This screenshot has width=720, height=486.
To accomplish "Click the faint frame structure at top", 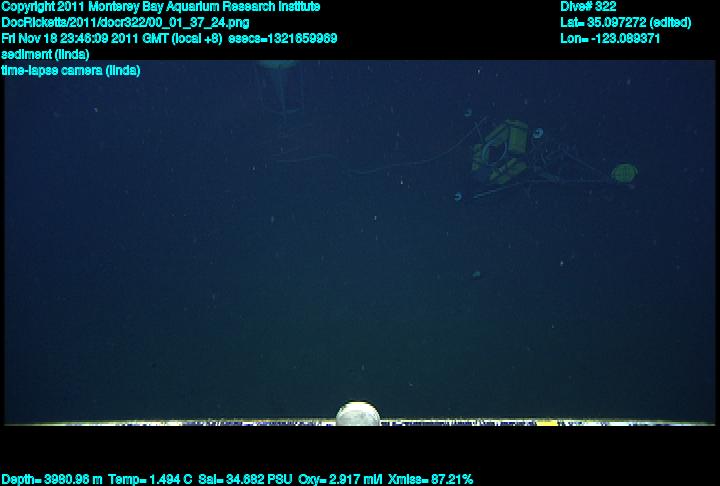I will tap(279, 82).
